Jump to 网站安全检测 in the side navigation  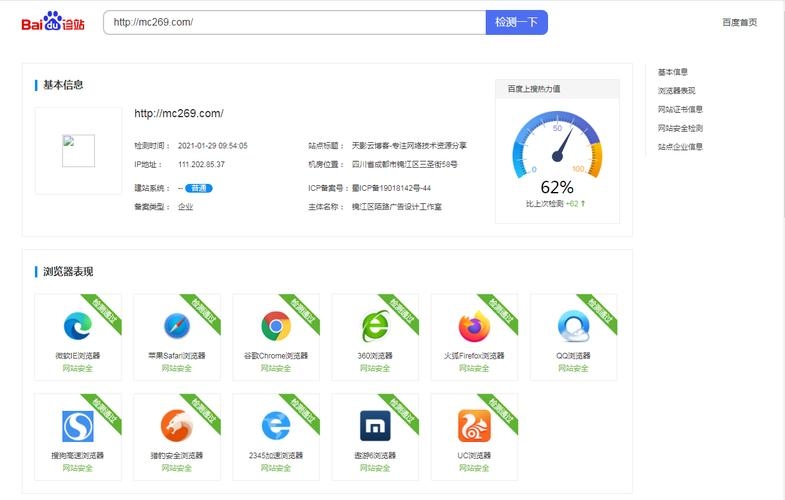pyautogui.click(x=680, y=128)
